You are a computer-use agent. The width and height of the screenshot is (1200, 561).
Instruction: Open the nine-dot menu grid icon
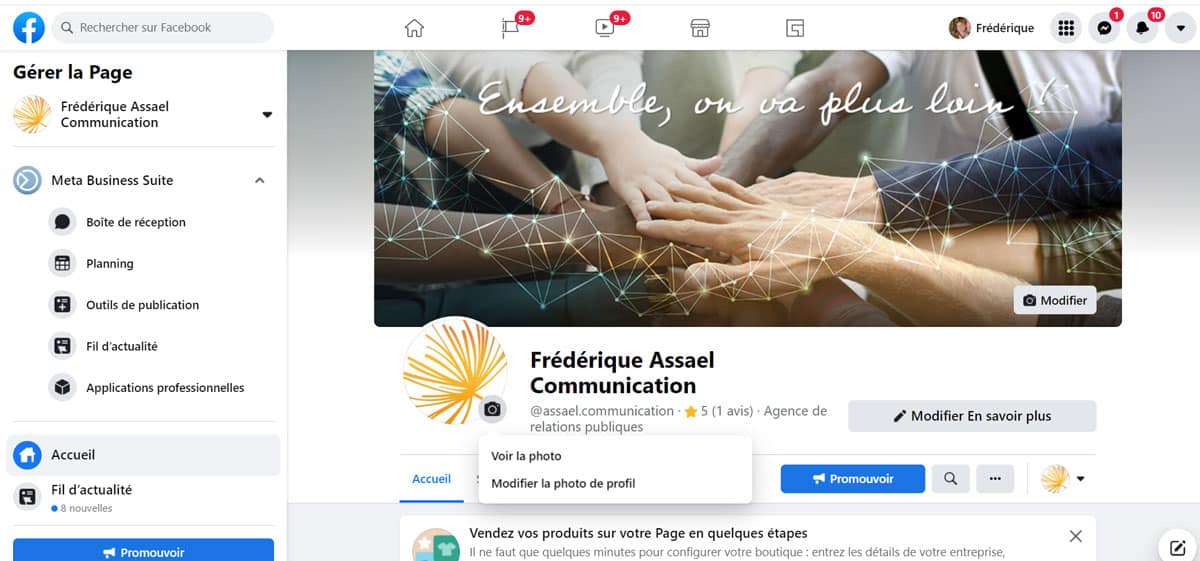(1066, 28)
